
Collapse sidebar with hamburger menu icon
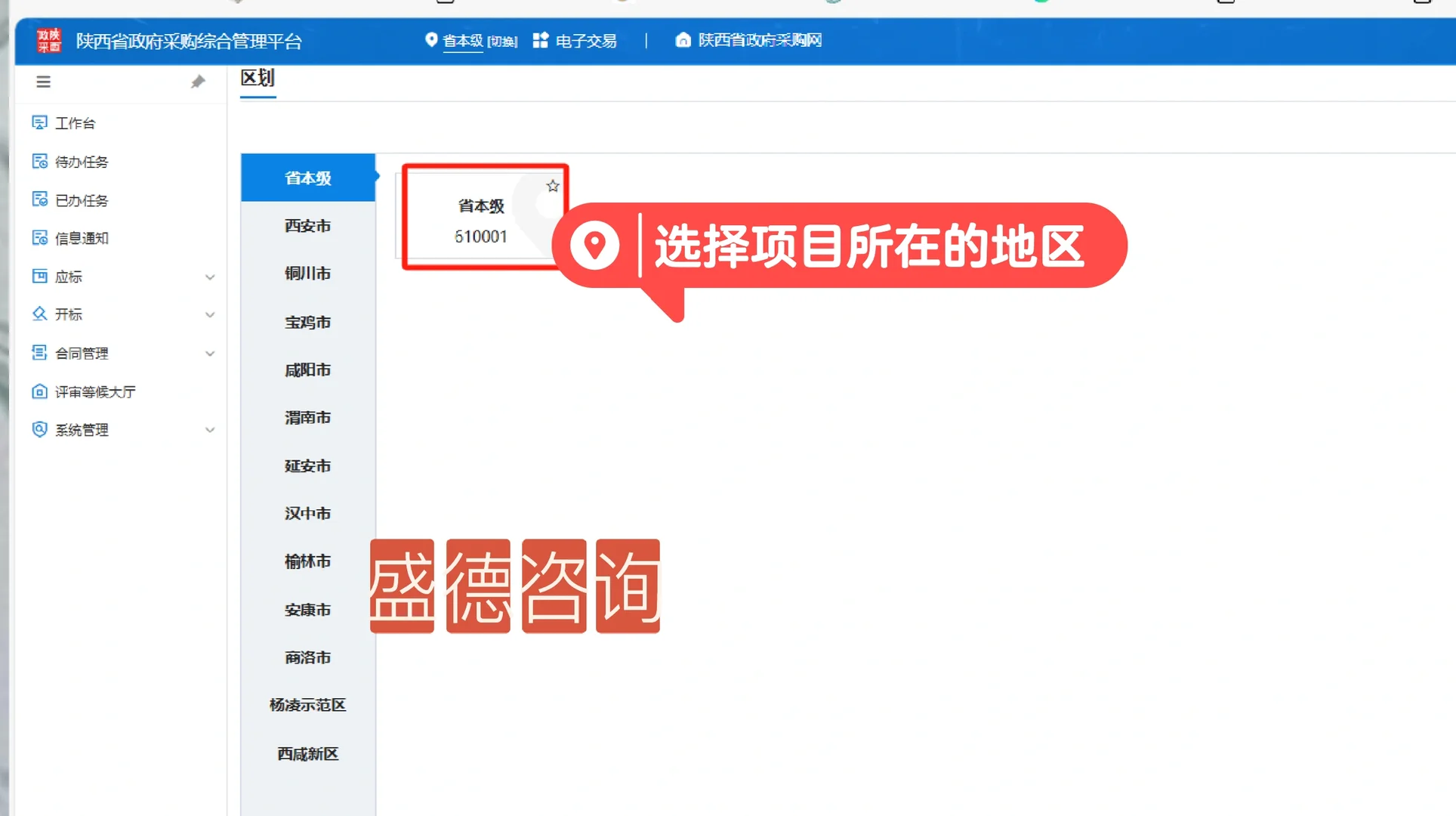43,82
